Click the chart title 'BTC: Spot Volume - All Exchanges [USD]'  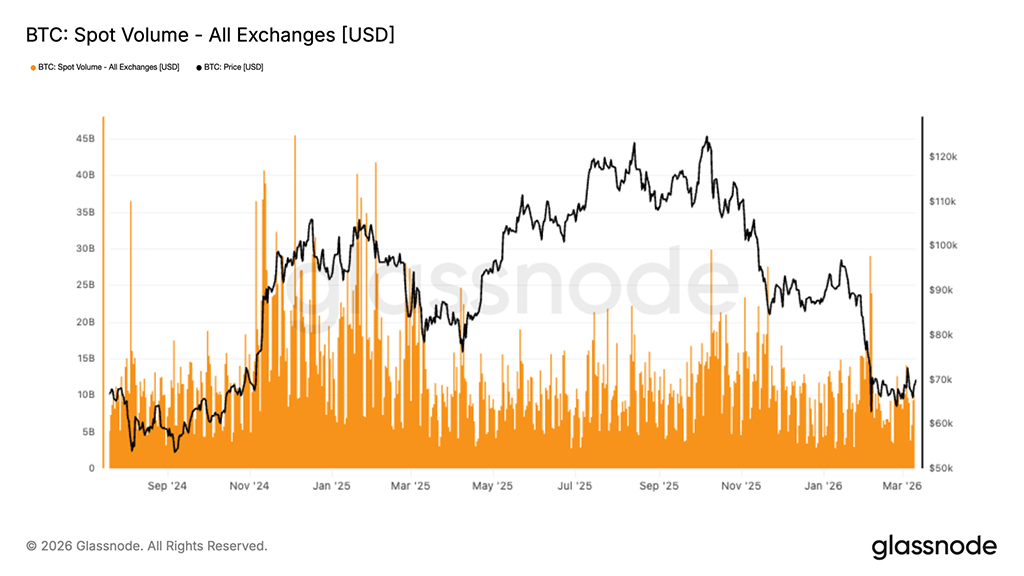[x=210, y=35]
